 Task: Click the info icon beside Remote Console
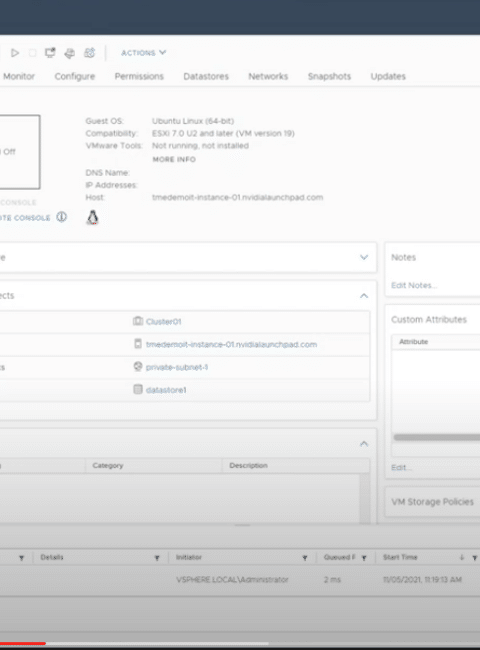[61, 217]
